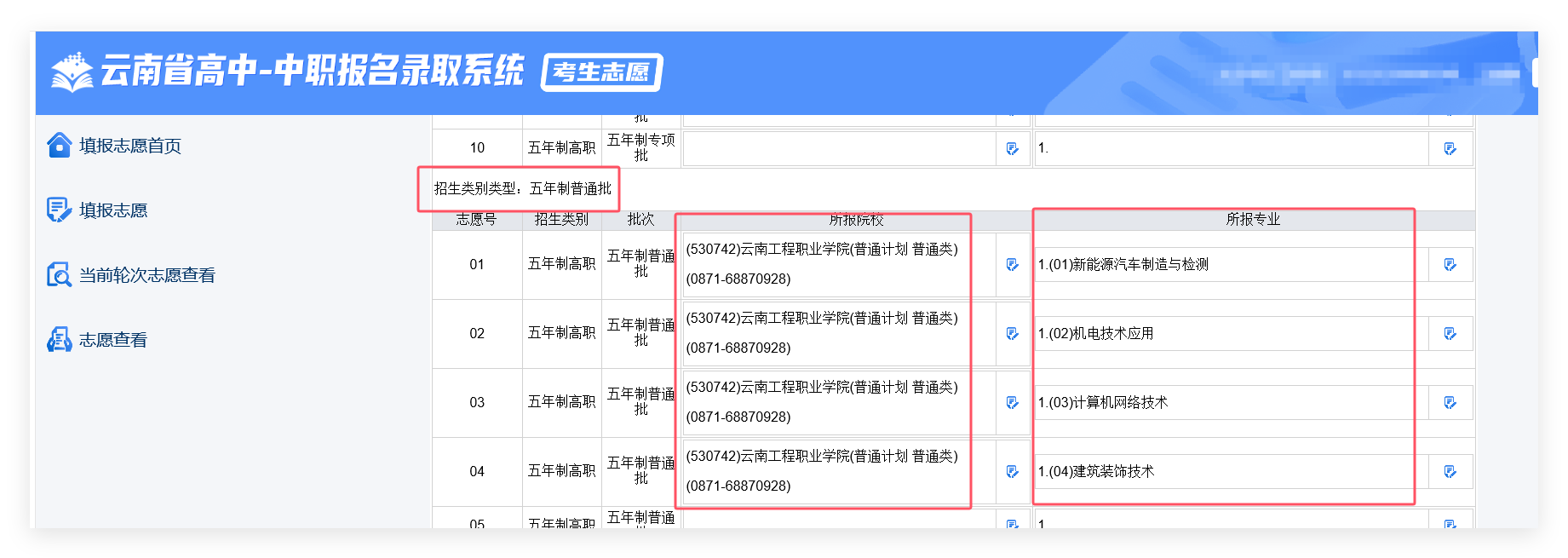This screenshot has height=558, width=1568.
Task: Click major edit icon for 机电技术应用
Action: tap(1450, 334)
